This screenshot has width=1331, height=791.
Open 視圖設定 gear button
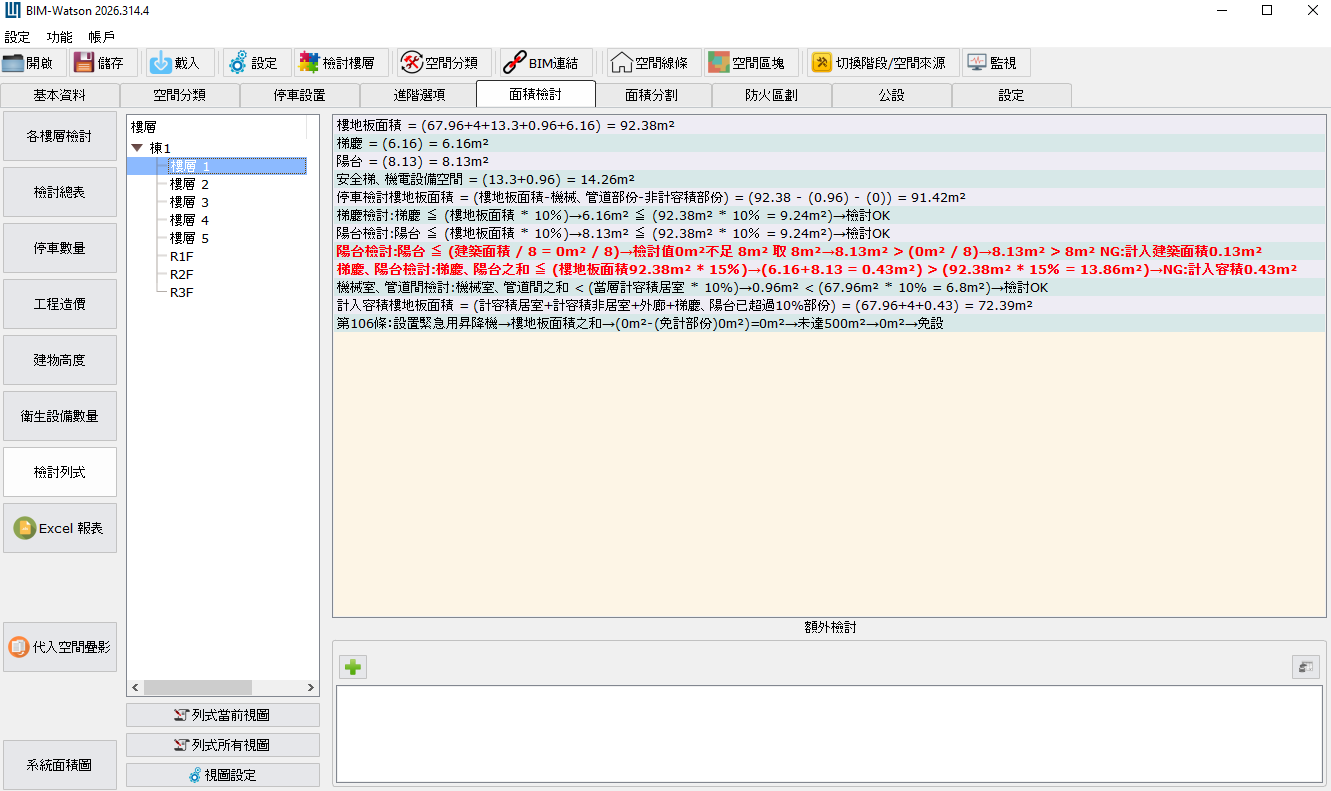point(223,775)
